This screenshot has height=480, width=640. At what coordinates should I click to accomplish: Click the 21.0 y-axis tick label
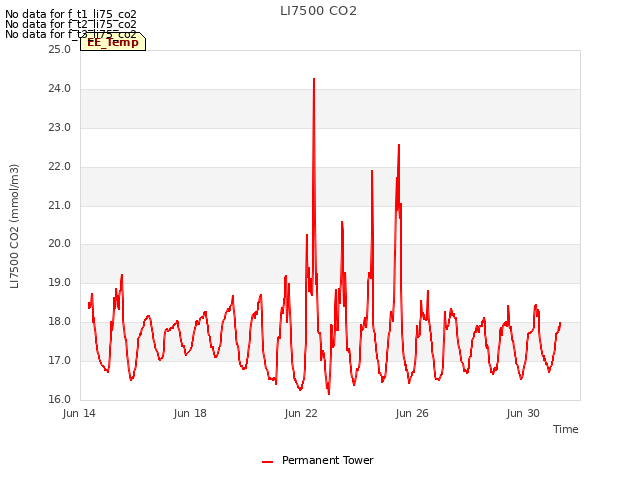(60, 205)
